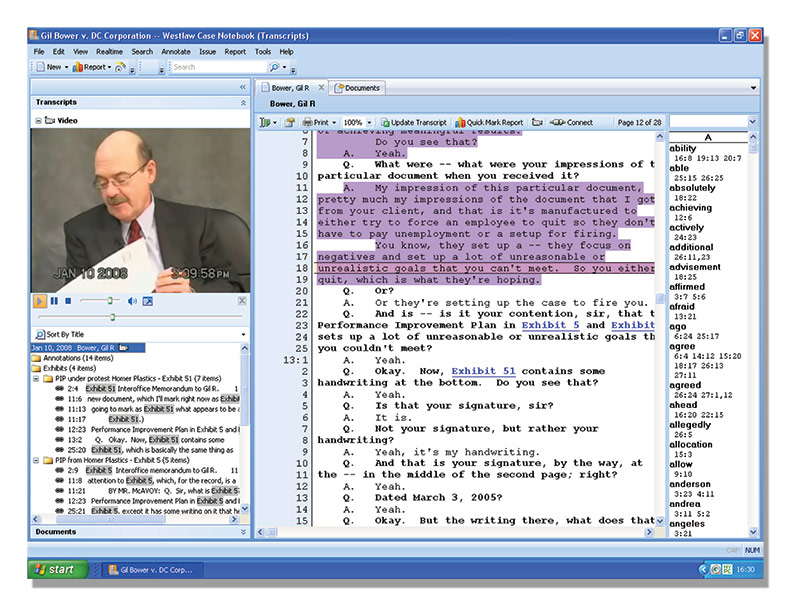Select the Jan 10, 2008 Bower transcript row
Image resolution: width=800 pixels, height=612 pixels.
pos(88,348)
